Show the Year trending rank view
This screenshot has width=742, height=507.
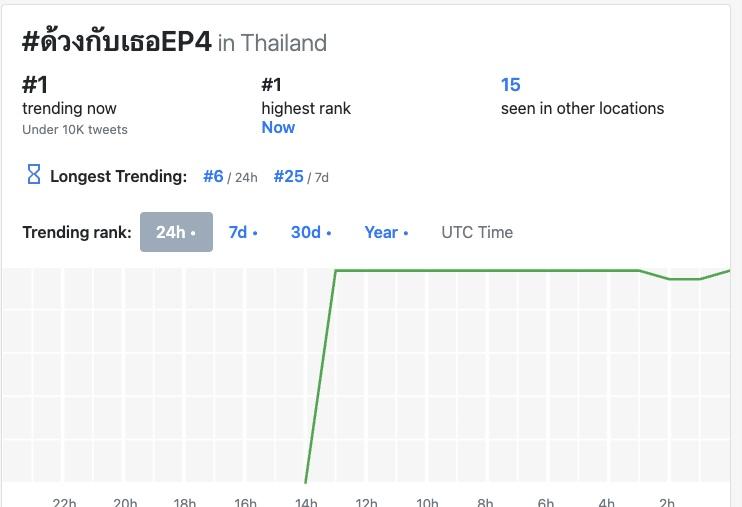click(x=386, y=232)
